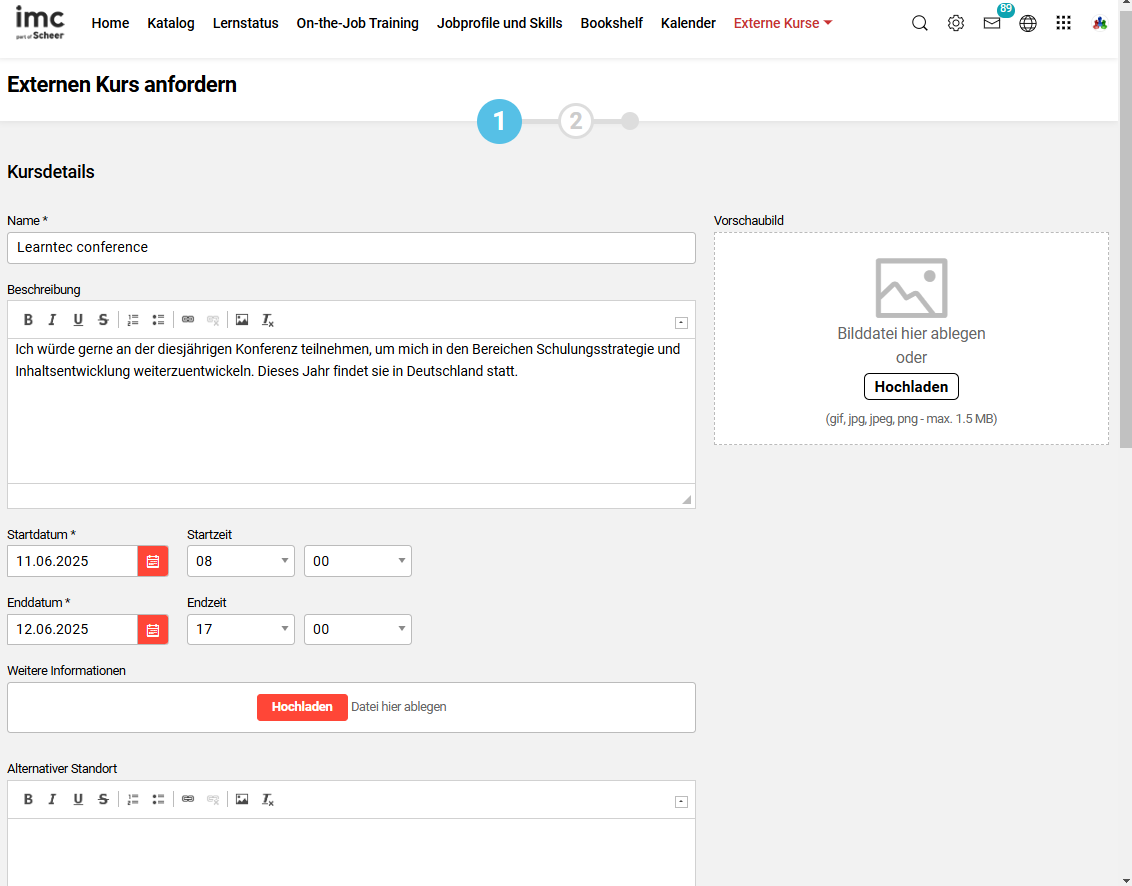Click the red Hochladen button
The image size is (1132, 886).
point(302,707)
